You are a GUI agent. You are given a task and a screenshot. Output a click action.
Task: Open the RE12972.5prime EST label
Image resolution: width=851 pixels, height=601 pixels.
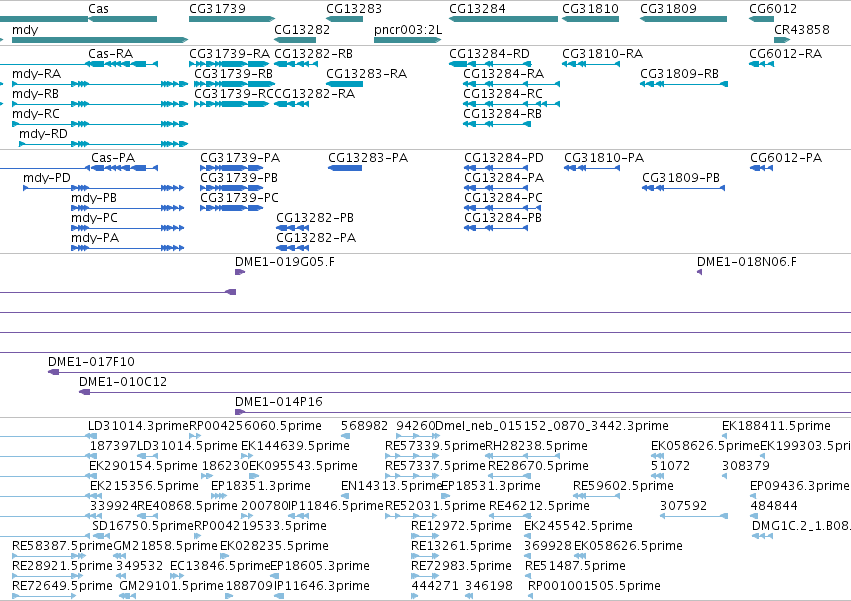point(461,526)
